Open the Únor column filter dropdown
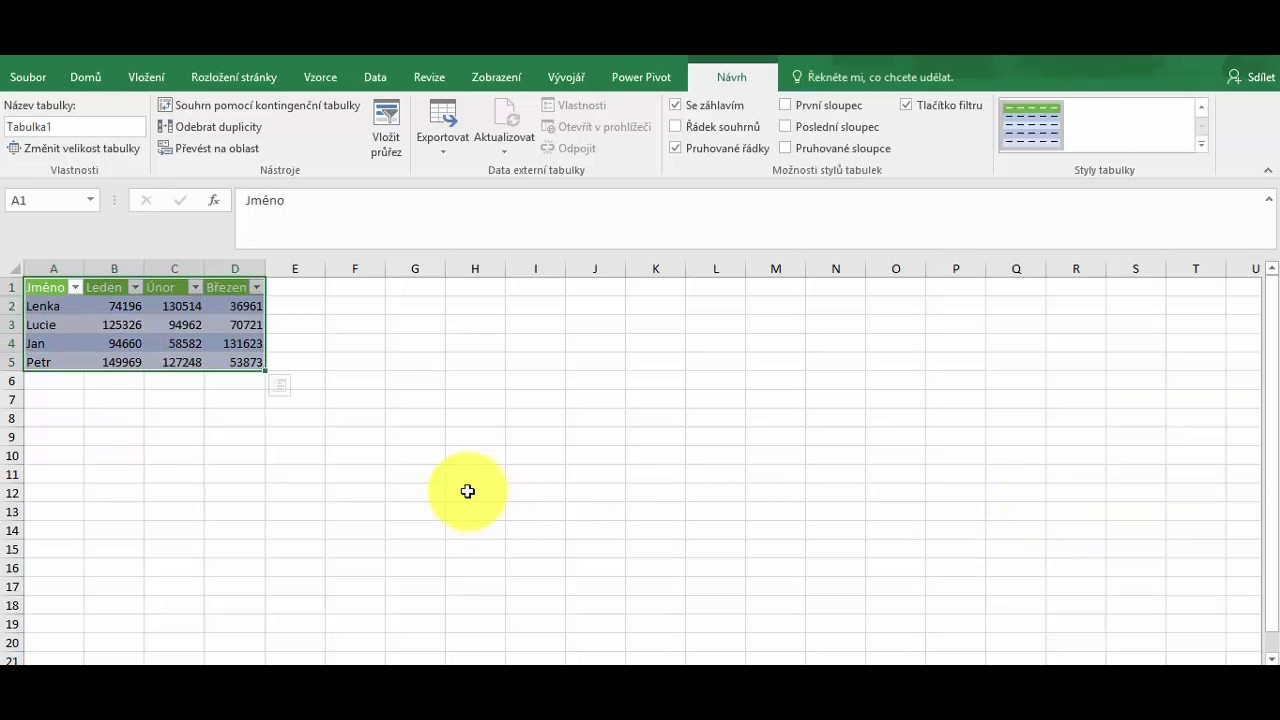 pyautogui.click(x=195, y=288)
